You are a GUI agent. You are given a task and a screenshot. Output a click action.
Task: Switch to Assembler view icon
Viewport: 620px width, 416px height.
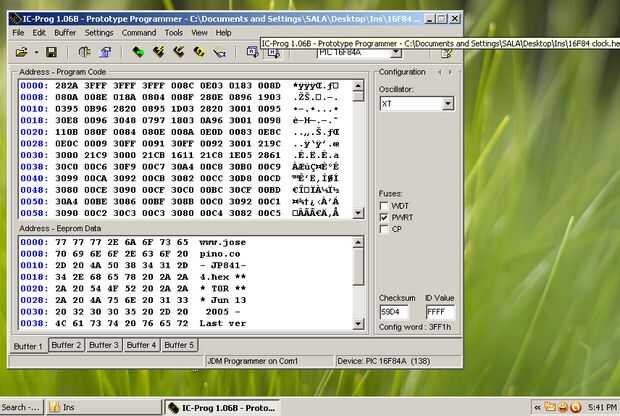(x=252, y=52)
